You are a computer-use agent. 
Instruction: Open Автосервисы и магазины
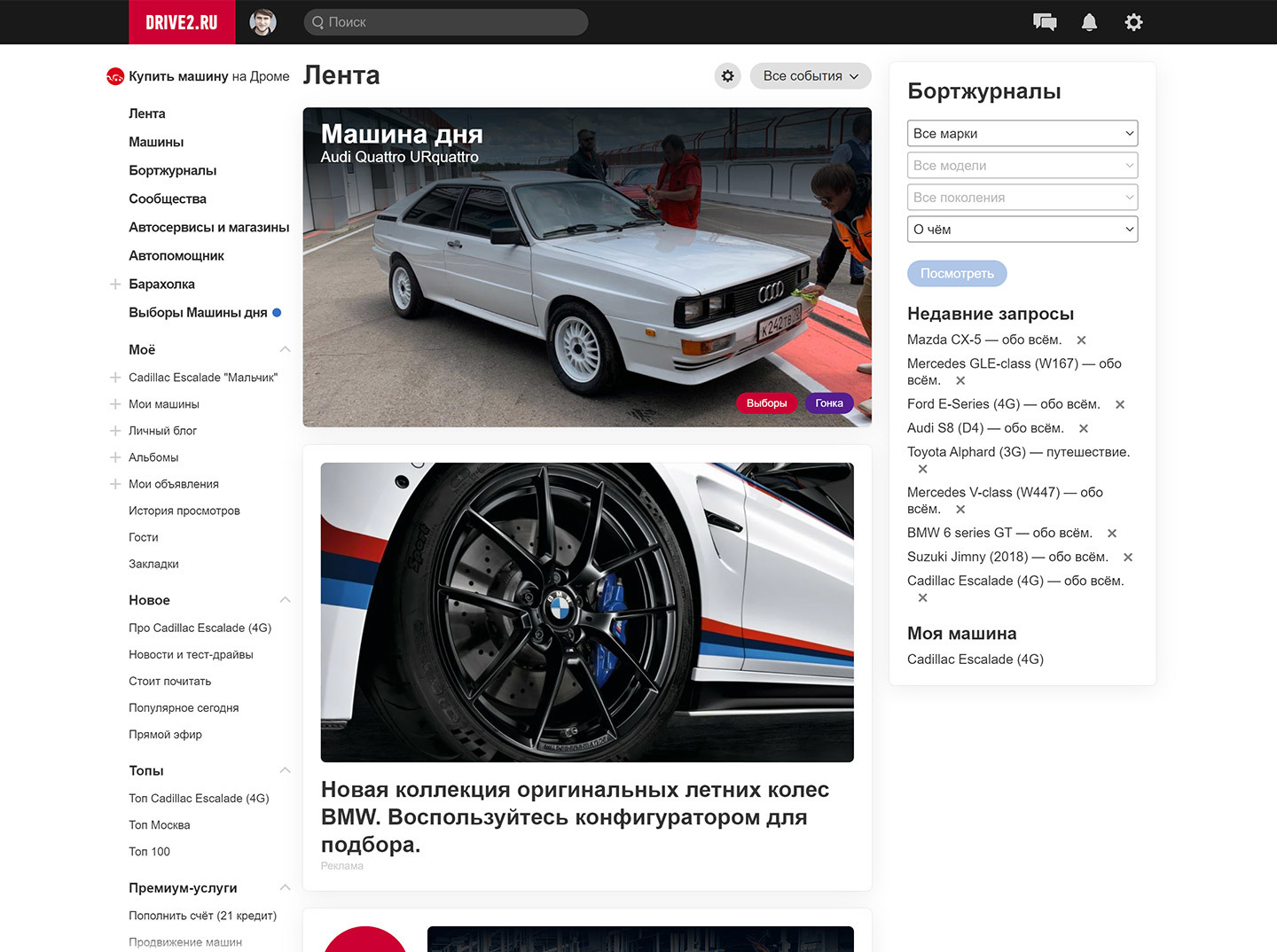209,227
